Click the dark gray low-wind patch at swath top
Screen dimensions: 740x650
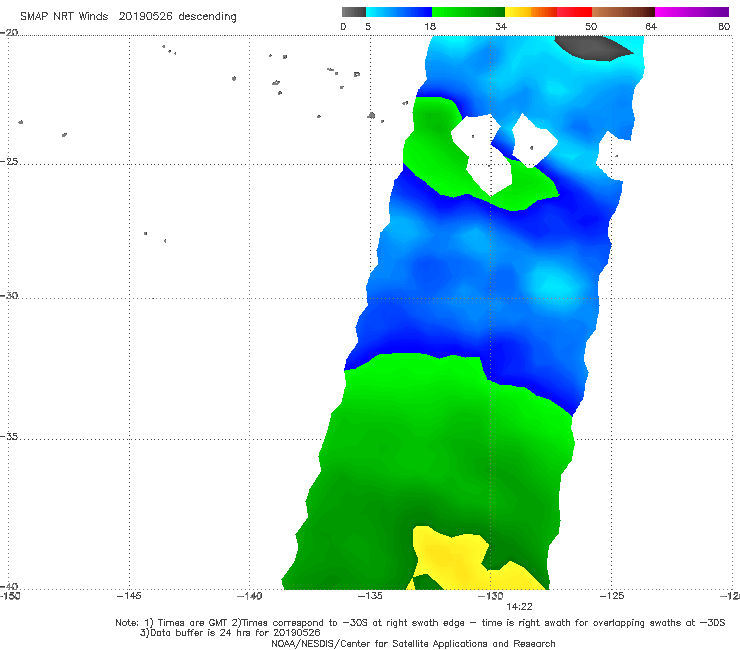click(592, 48)
